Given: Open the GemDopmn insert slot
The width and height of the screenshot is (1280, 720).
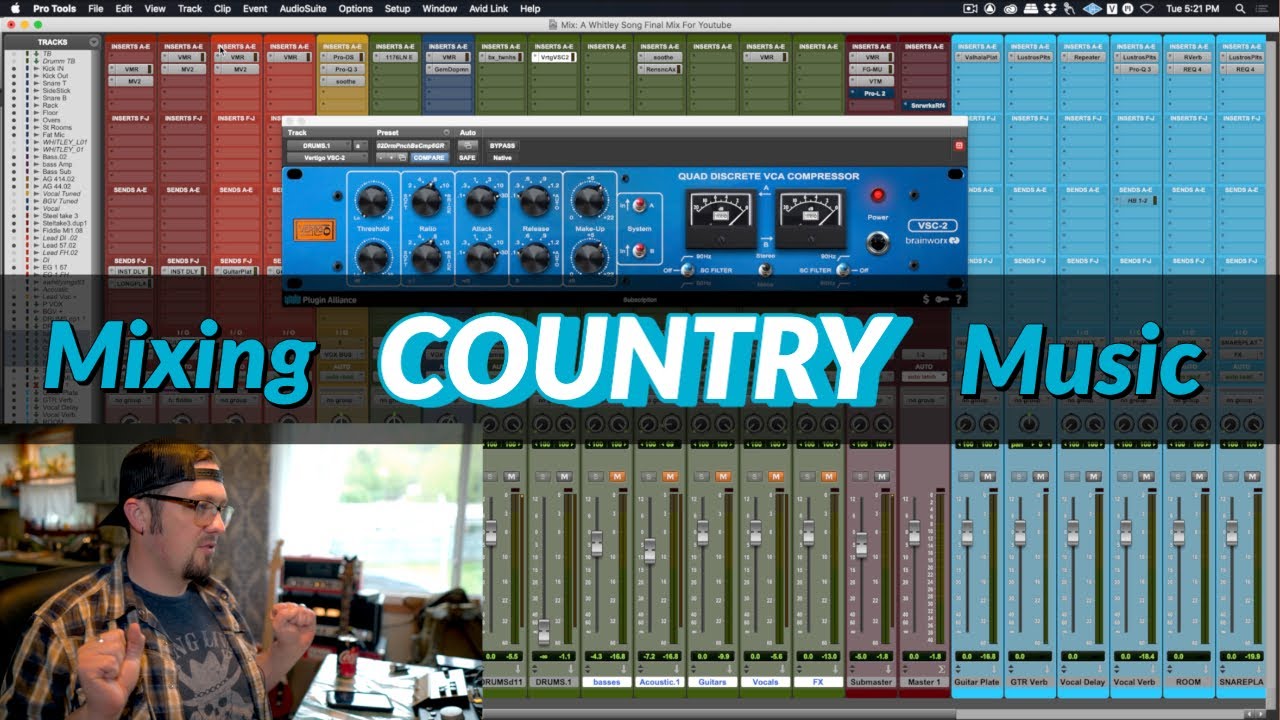Looking at the screenshot, I should point(448,70).
